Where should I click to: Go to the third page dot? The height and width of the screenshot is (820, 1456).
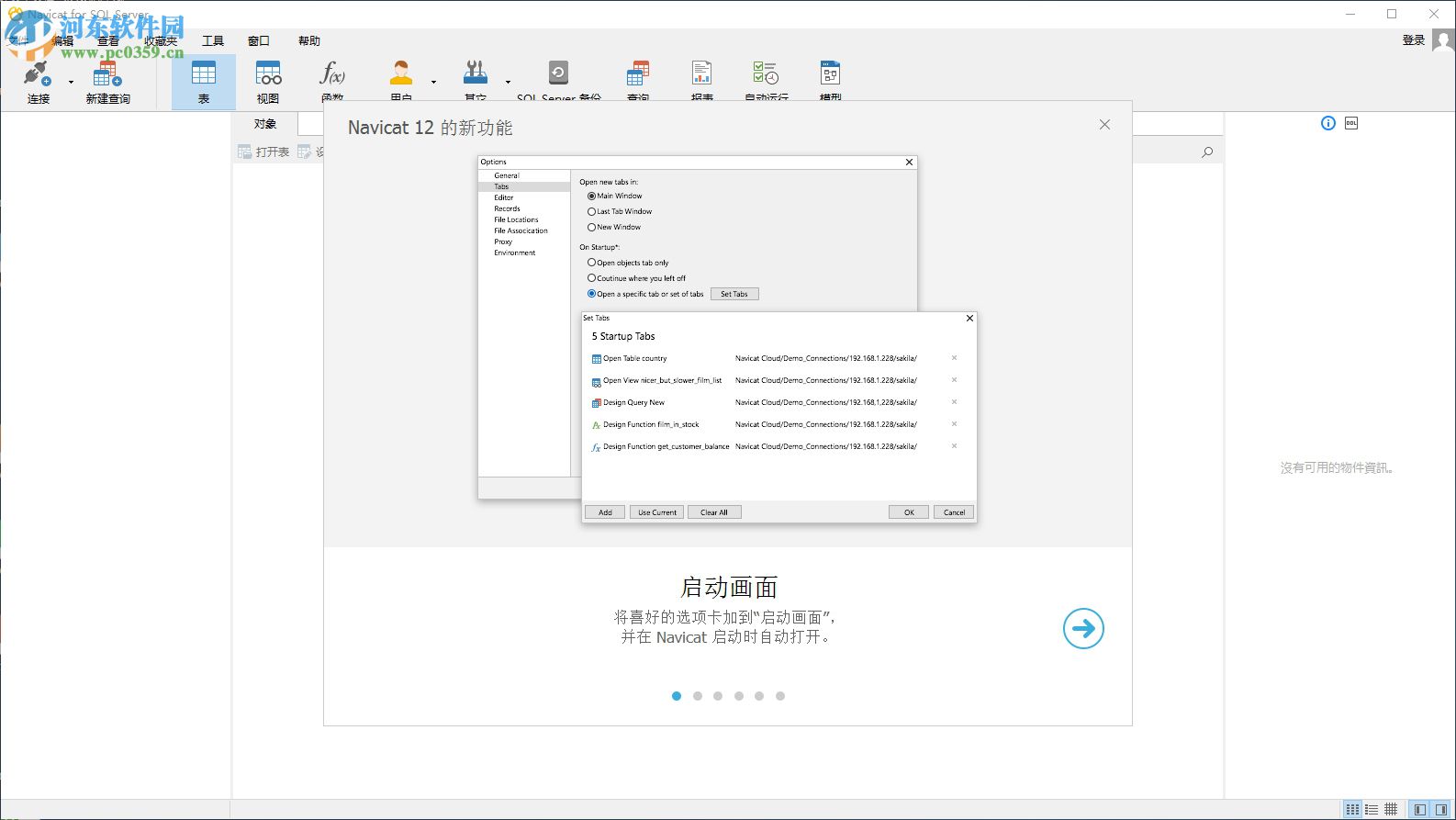pyautogui.click(x=718, y=696)
